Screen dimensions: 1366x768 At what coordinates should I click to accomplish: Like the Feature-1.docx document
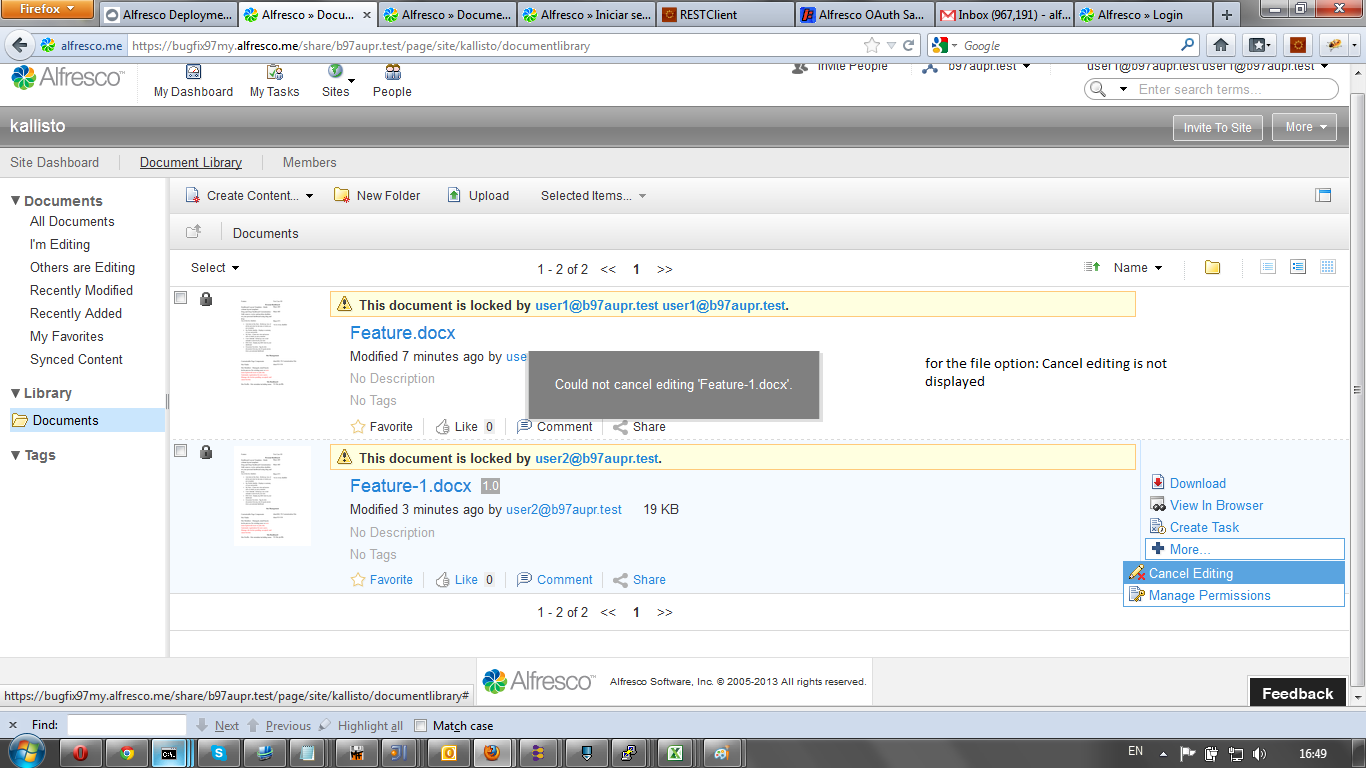point(457,579)
